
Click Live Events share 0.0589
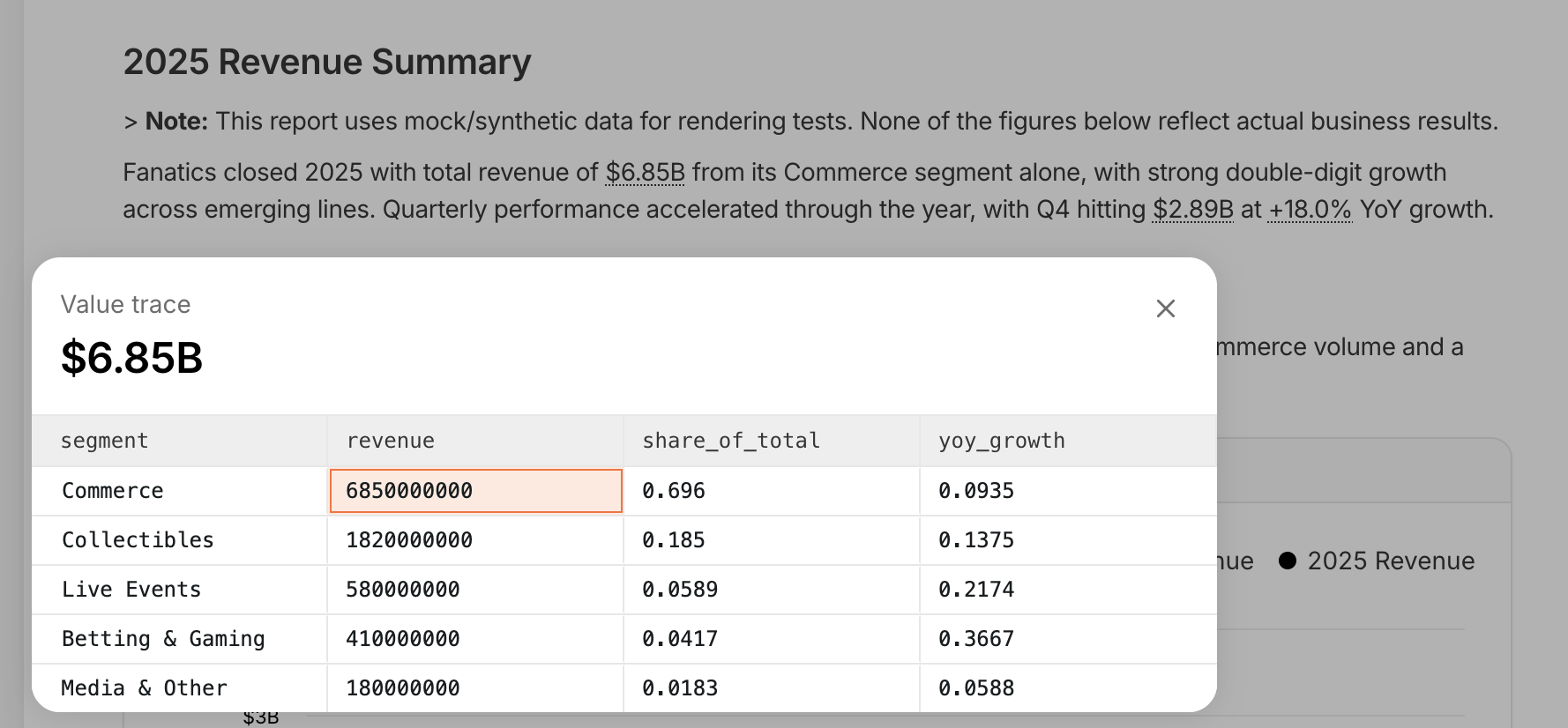(772, 590)
